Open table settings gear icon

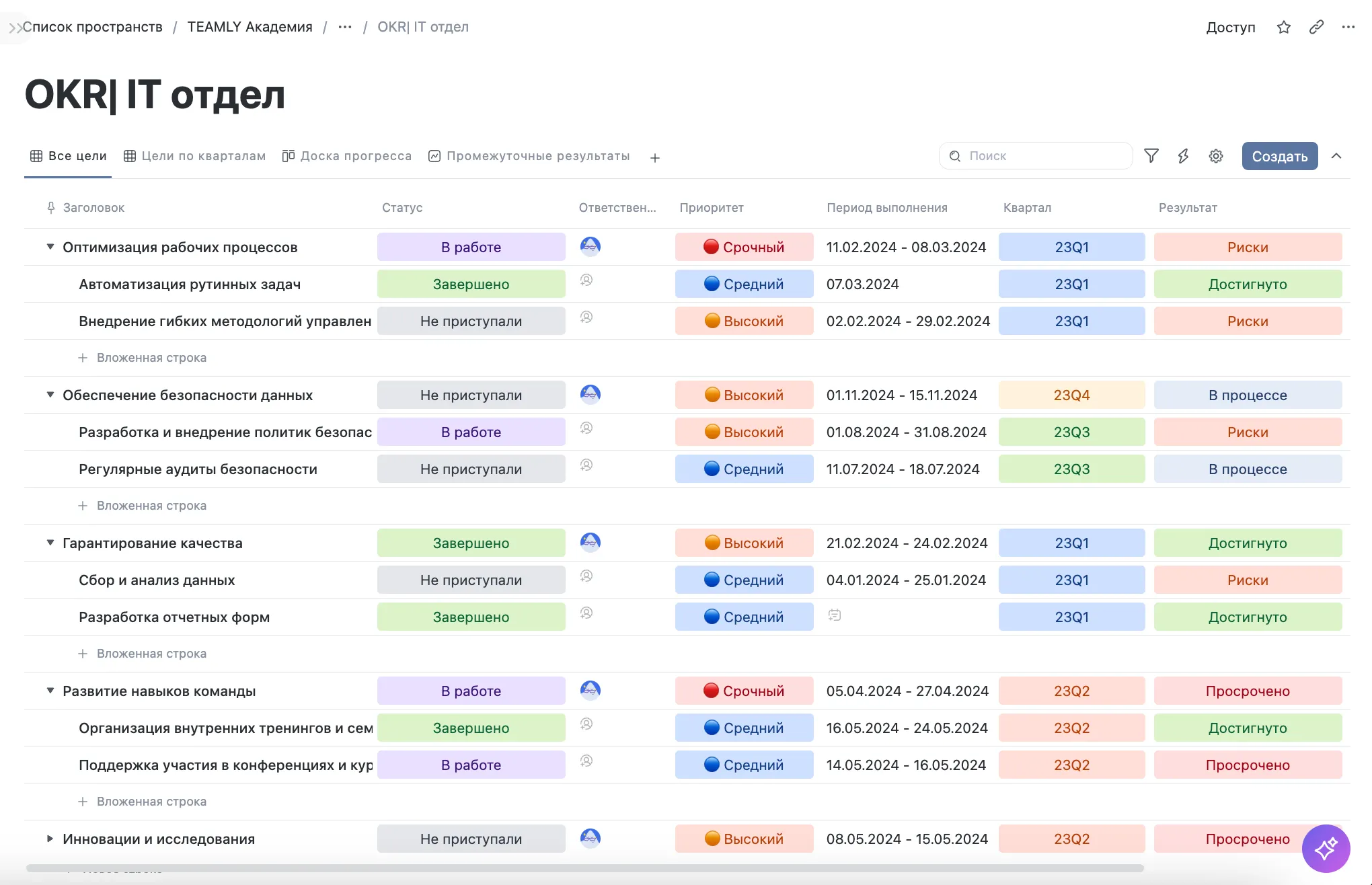(x=1215, y=156)
